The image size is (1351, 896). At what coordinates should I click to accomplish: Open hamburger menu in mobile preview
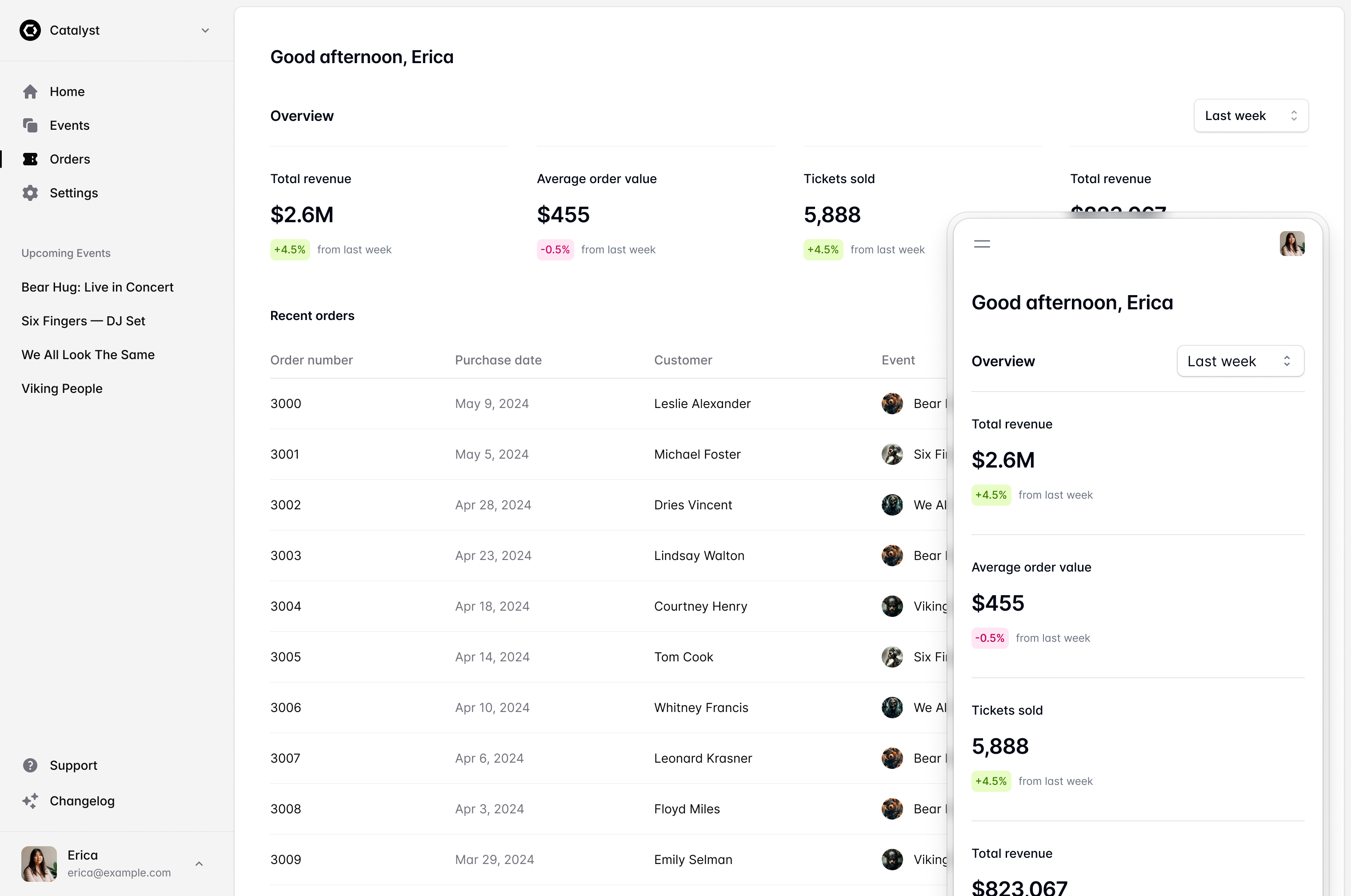click(x=981, y=244)
